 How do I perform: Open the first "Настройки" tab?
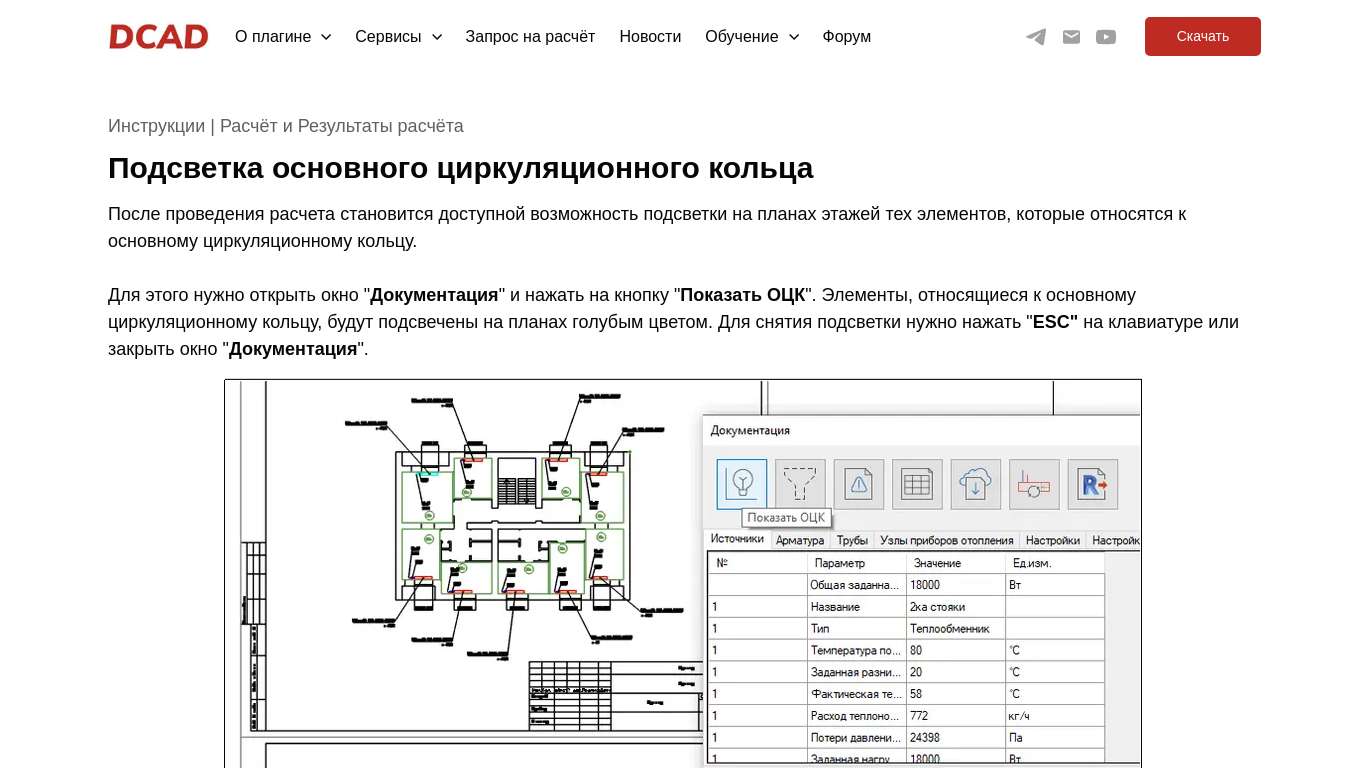click(1053, 540)
